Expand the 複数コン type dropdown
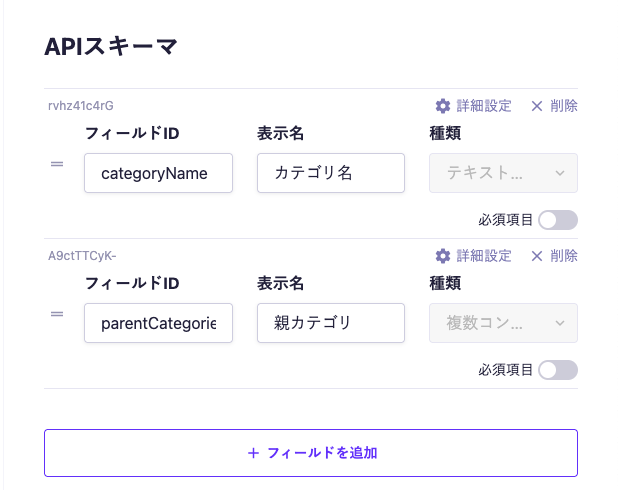 point(503,323)
